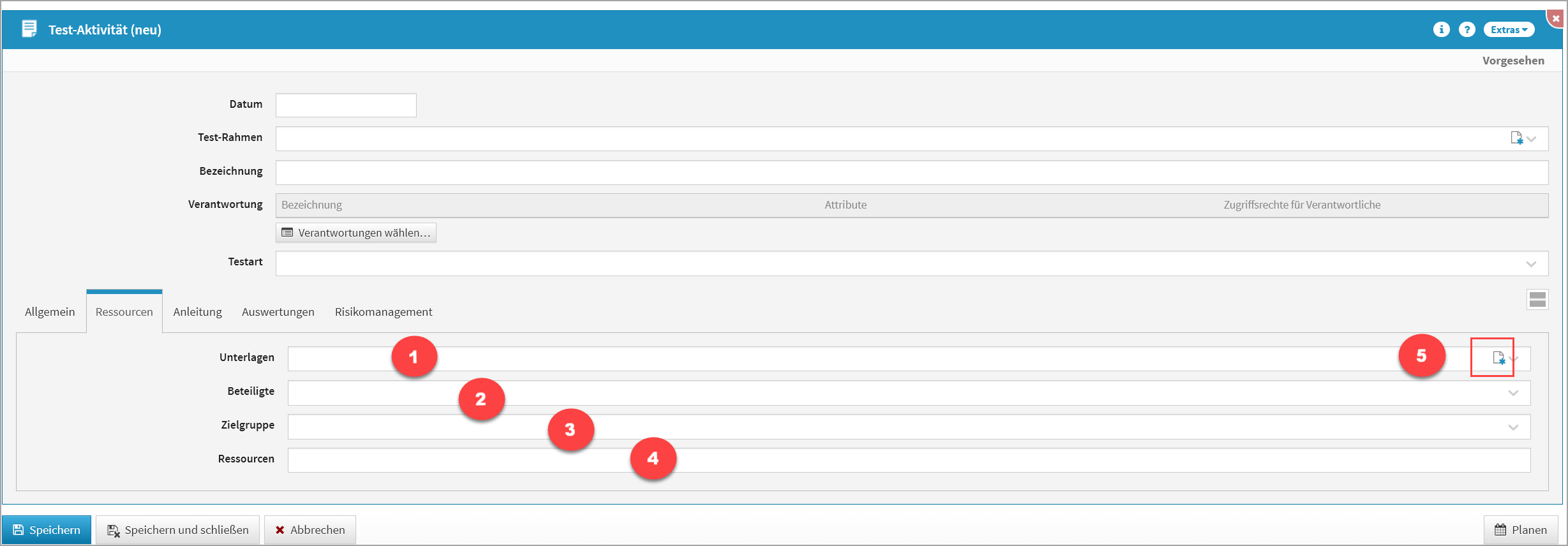This screenshot has height=546, width=1568.
Task: Click the Speichern button
Action: click(47, 530)
